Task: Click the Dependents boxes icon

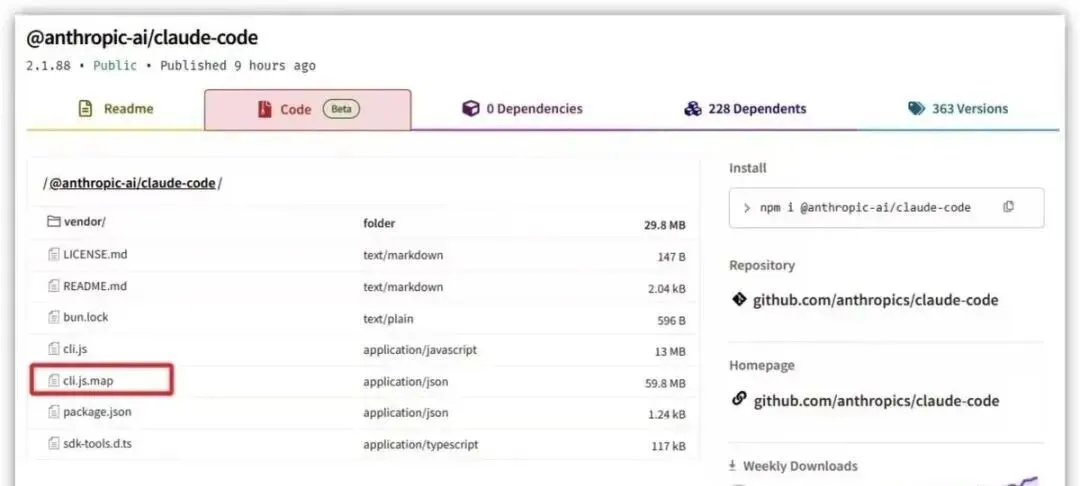Action: point(692,109)
